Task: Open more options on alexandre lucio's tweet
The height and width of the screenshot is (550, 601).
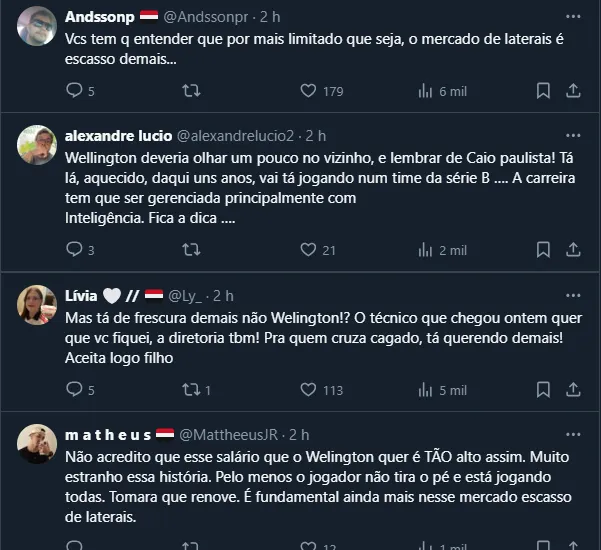Action: [572, 135]
